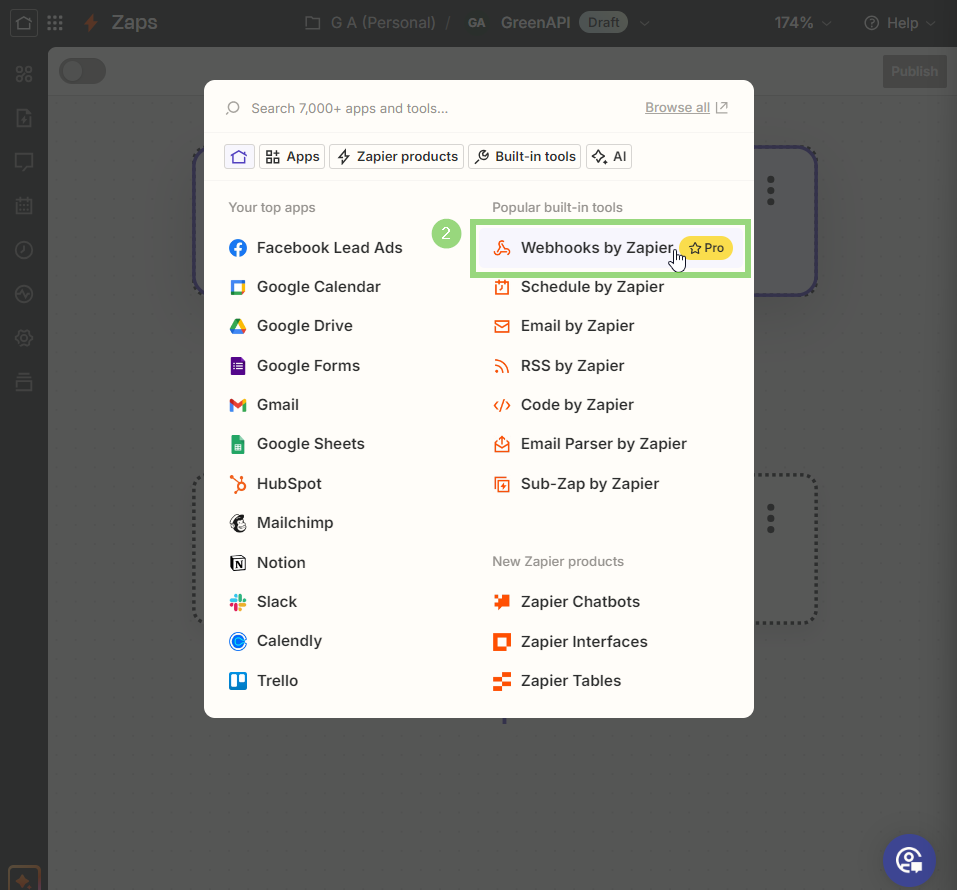The height and width of the screenshot is (890, 957).
Task: Choose the Code by Zapier tool
Action: pos(501,404)
